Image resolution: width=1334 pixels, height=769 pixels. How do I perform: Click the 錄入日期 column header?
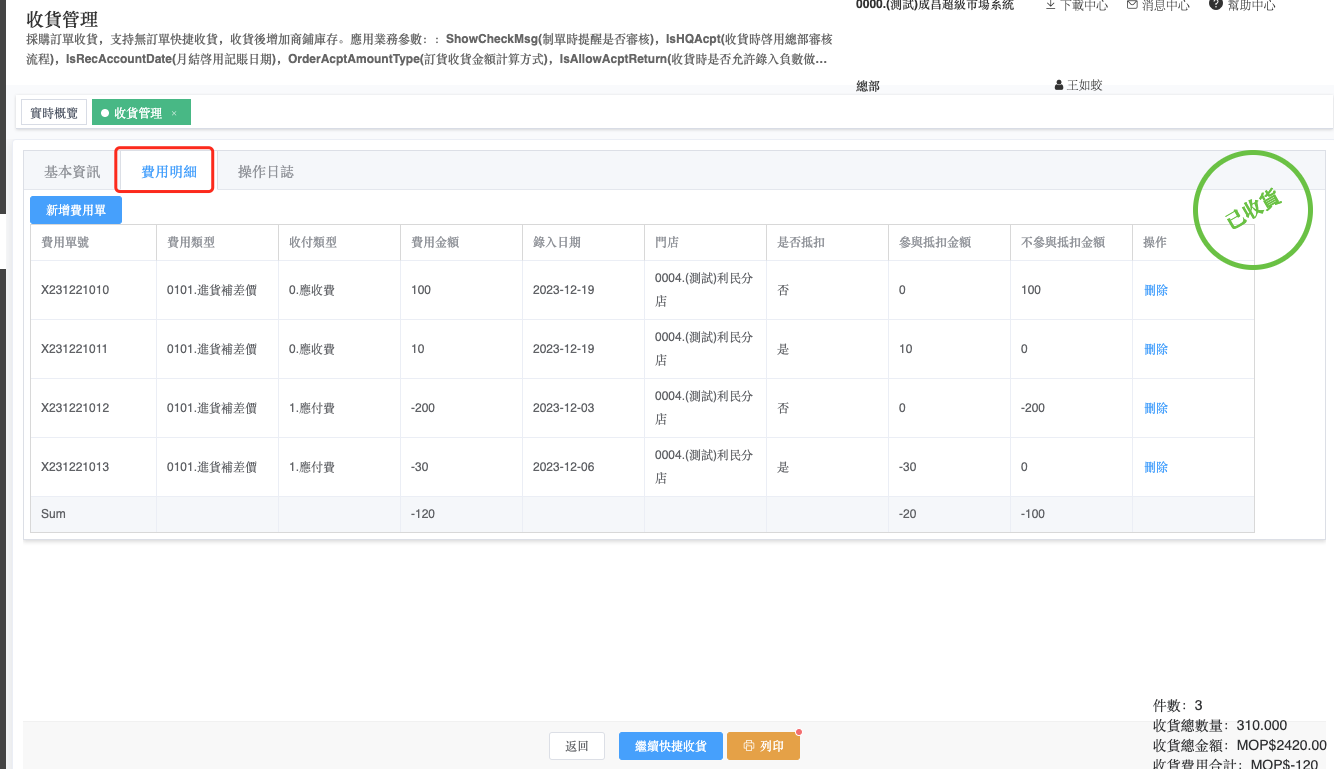tap(557, 242)
